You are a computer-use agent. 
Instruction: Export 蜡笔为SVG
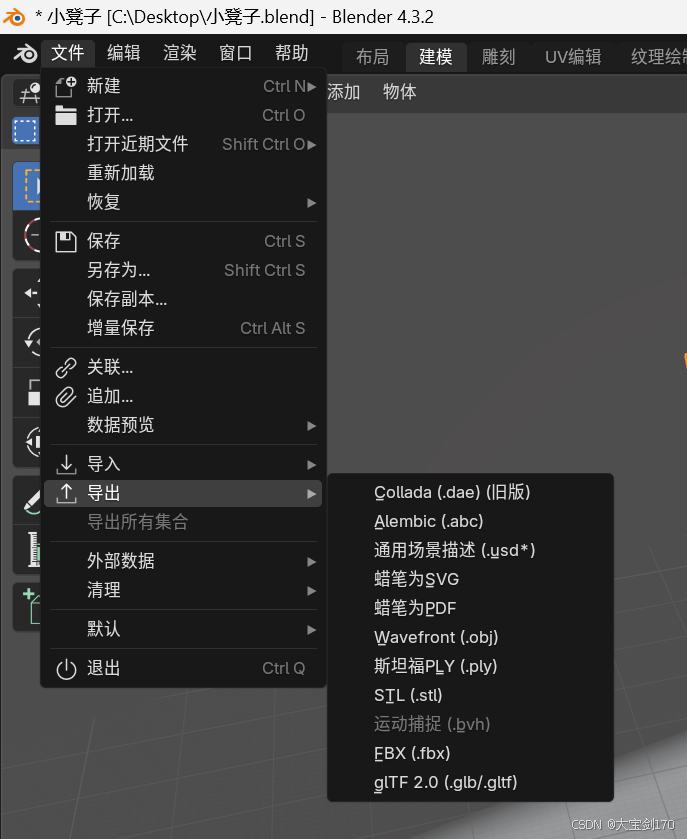click(470, 579)
